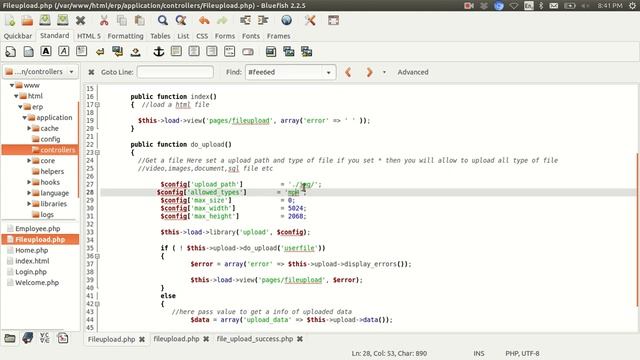Select the config folder
This screenshot has width=640, height=360.
[50, 139]
